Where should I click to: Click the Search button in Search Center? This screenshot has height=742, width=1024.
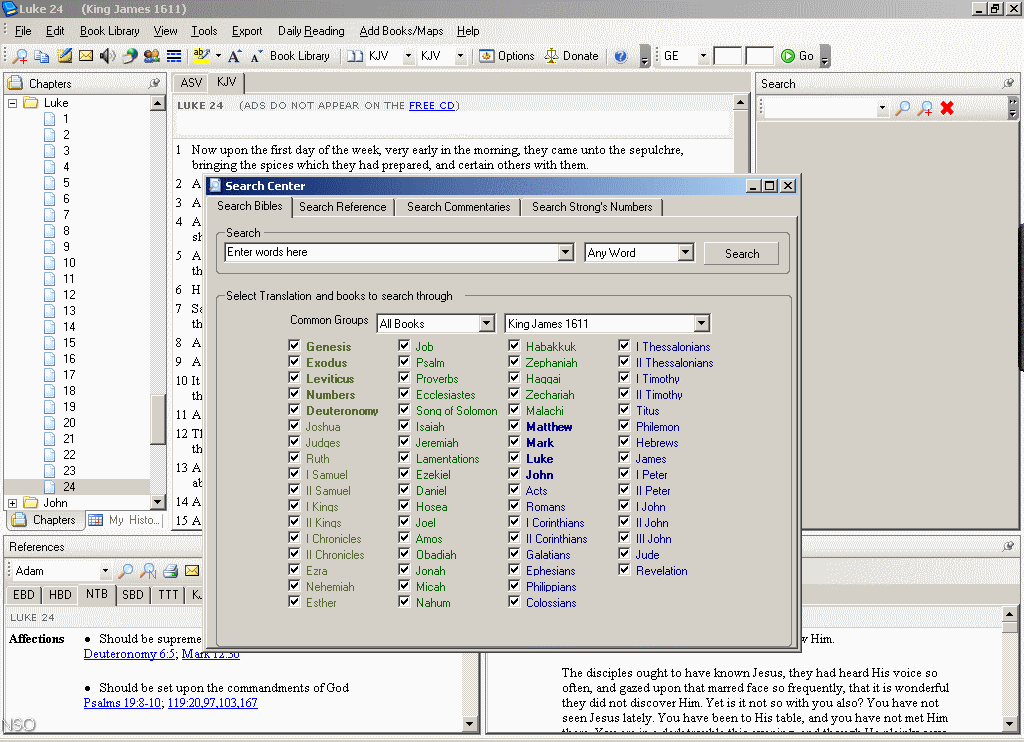[x=742, y=253]
